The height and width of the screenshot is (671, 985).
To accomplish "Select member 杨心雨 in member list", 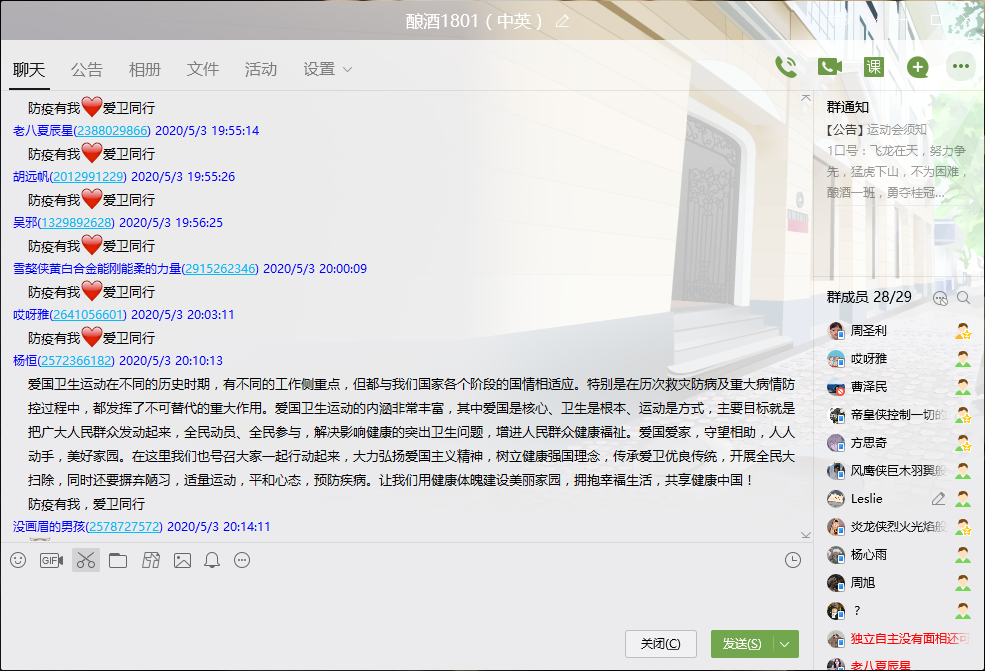I will click(x=869, y=554).
